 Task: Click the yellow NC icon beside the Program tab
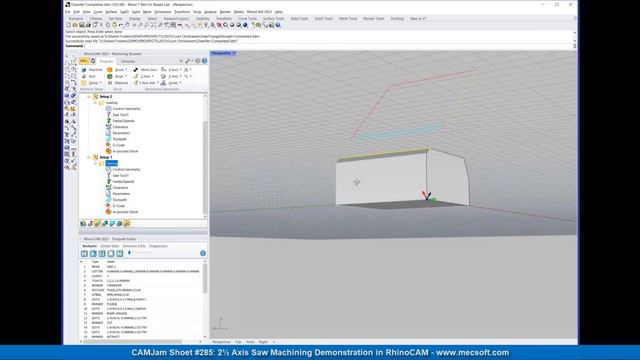point(84,61)
